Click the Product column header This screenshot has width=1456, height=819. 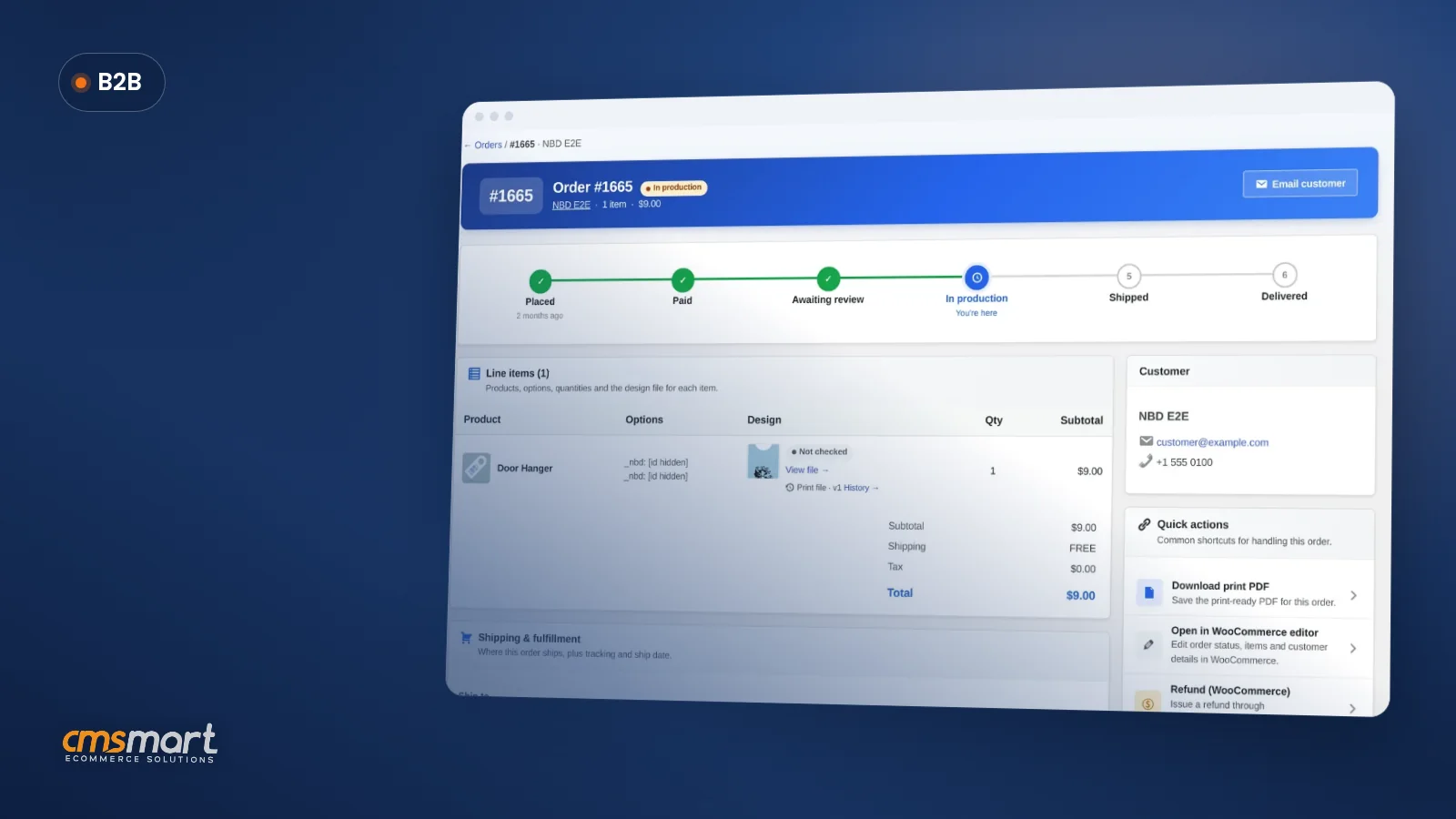482,420
